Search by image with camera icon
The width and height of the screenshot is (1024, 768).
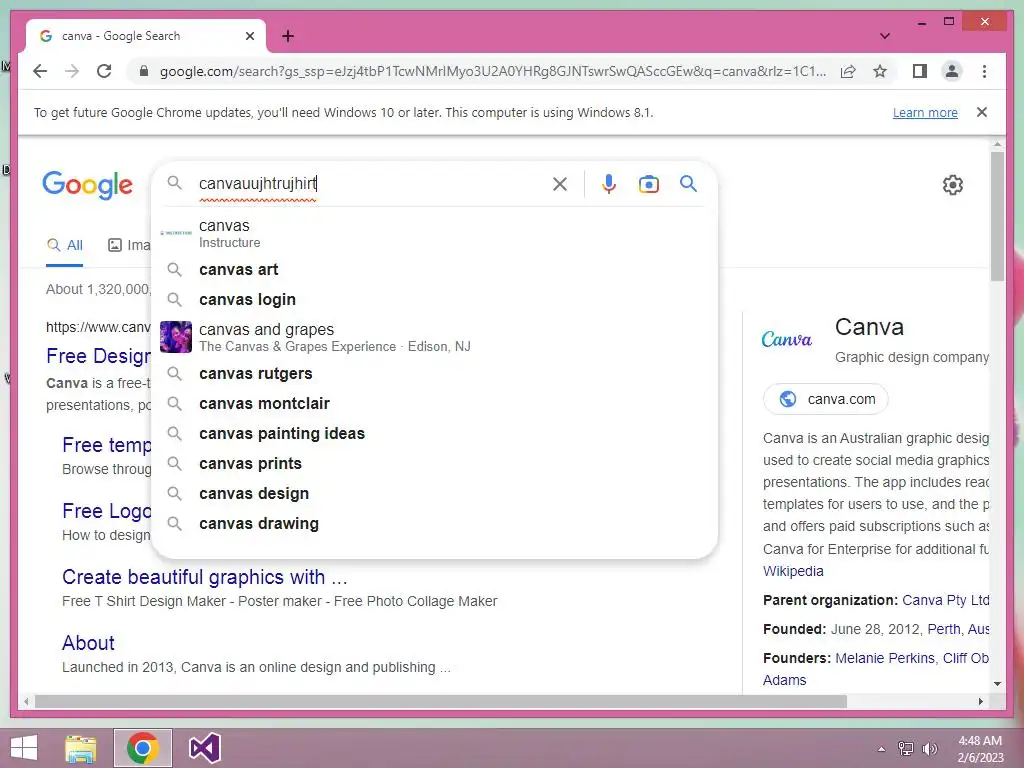648,184
